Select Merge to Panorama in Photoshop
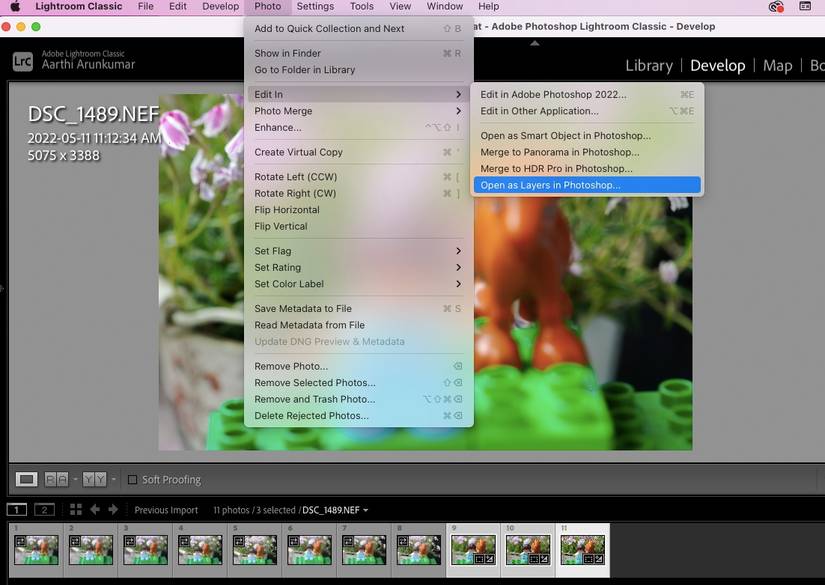This screenshot has height=585, width=825. tap(587, 152)
